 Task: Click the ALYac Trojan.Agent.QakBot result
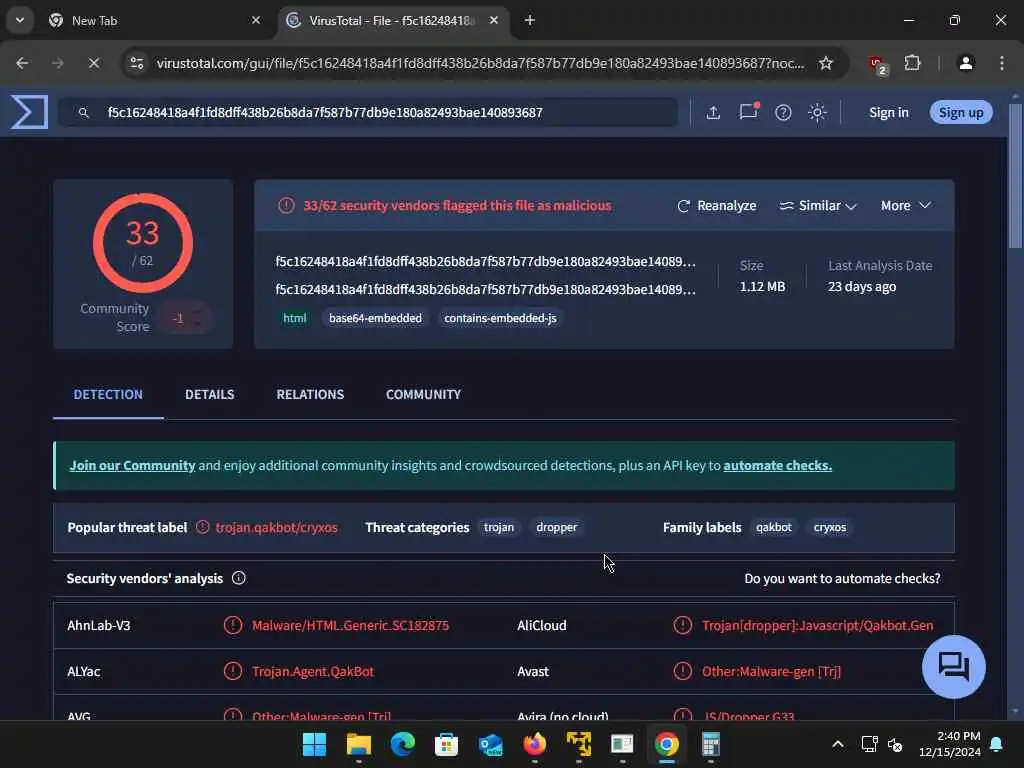313,671
